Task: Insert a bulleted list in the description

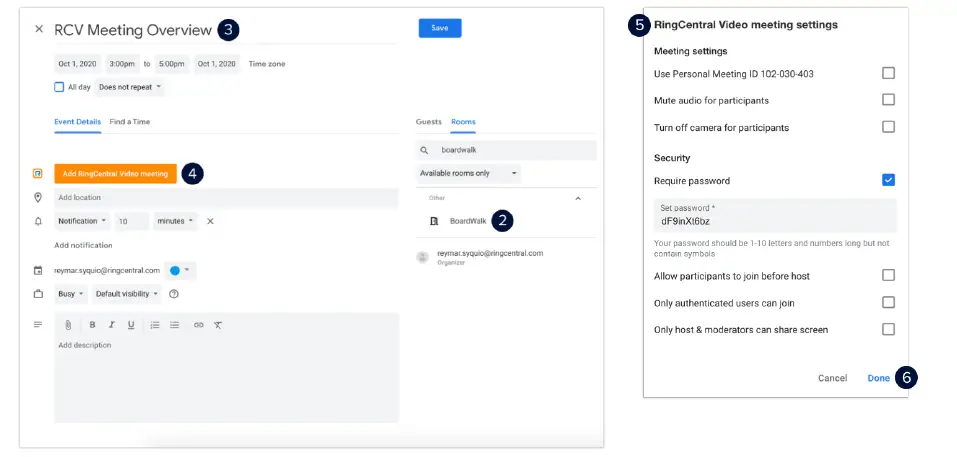Action: (x=175, y=325)
